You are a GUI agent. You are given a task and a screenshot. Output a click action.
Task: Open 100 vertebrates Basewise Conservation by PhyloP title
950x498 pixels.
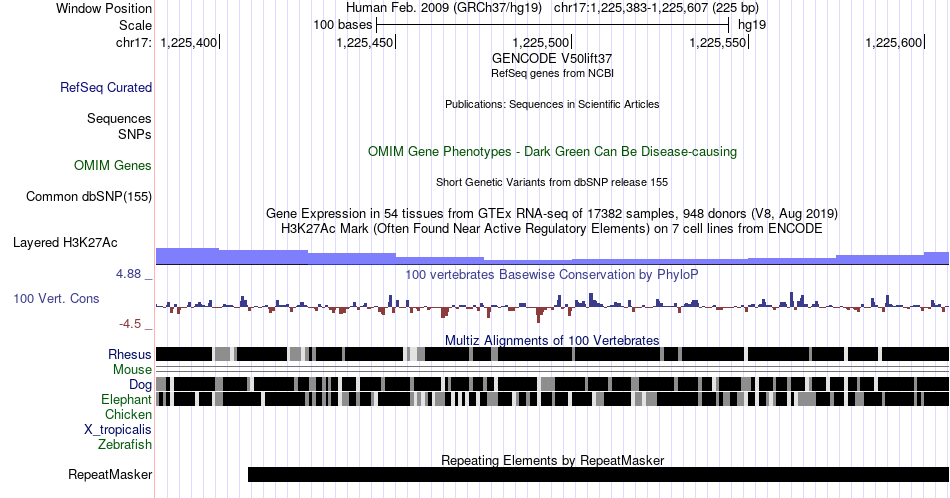pos(552,274)
